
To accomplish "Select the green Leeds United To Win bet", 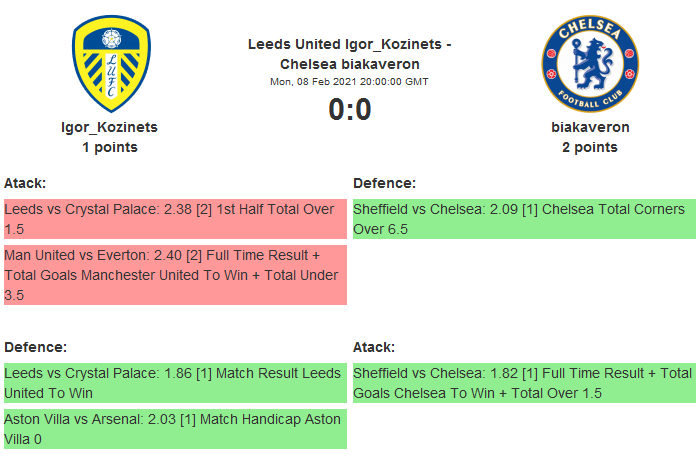I will pos(175,382).
